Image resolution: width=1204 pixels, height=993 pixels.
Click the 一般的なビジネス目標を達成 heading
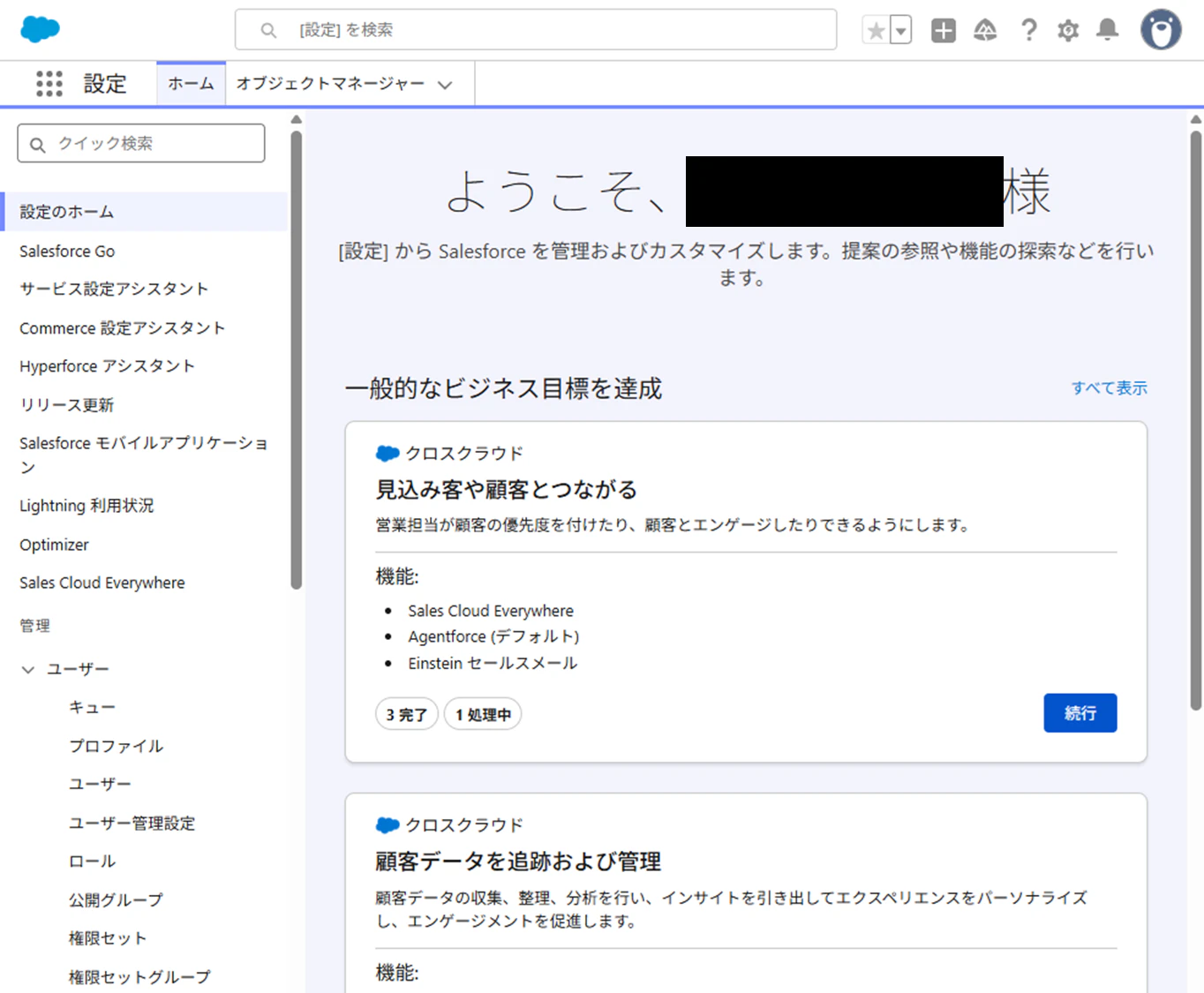[x=503, y=388]
